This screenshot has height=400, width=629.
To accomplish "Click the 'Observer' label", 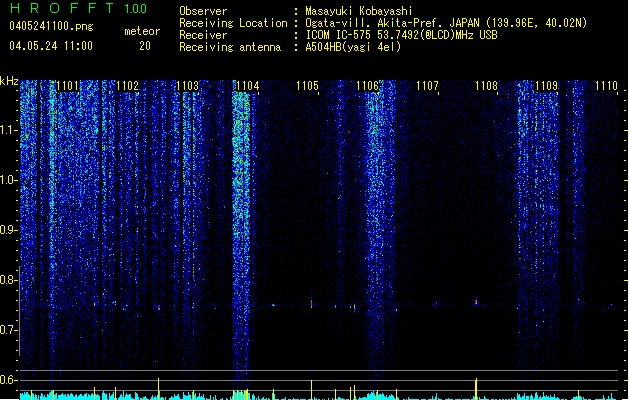I will [203, 11].
